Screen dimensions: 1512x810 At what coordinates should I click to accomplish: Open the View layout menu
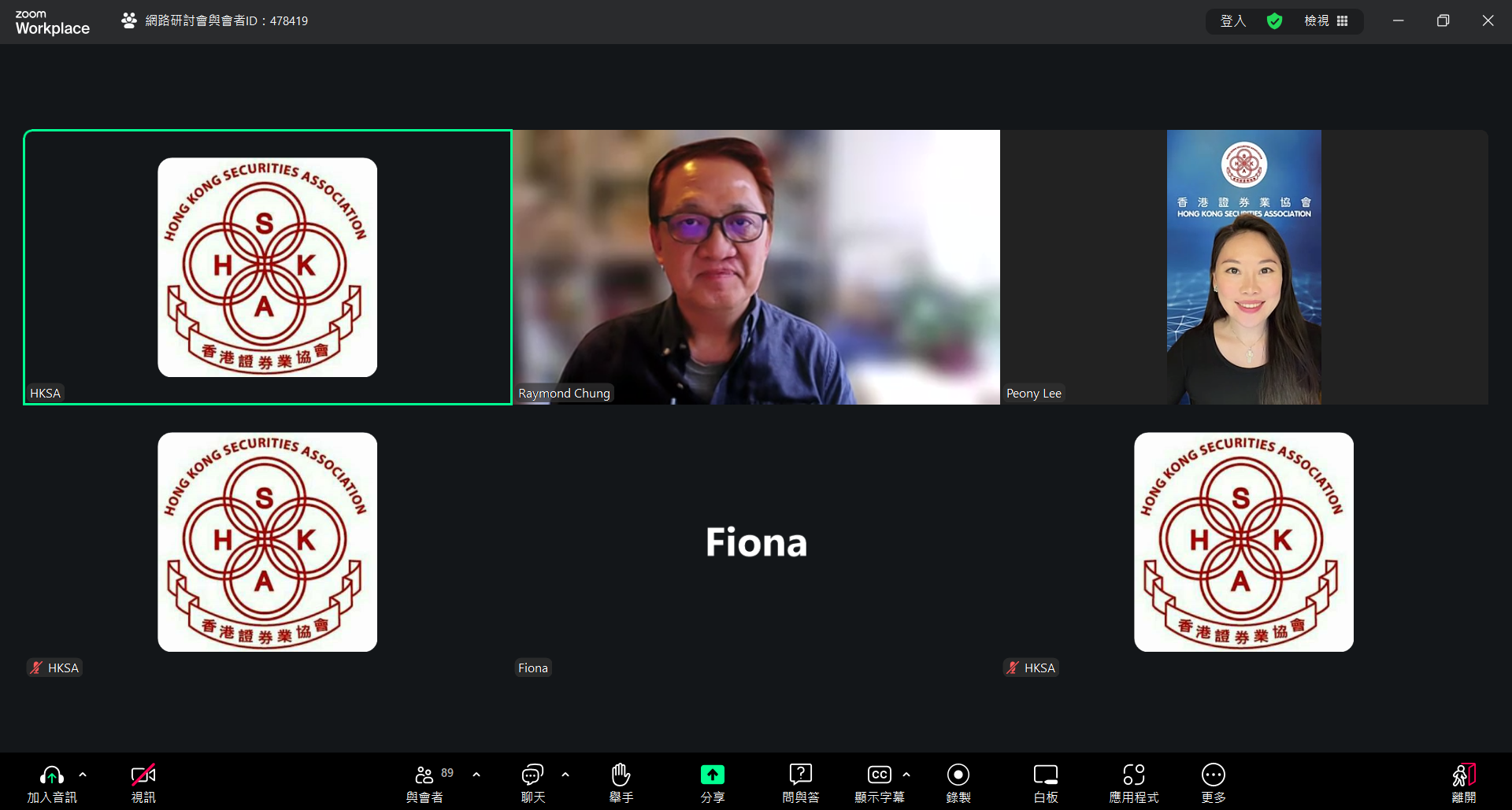pos(1326,21)
